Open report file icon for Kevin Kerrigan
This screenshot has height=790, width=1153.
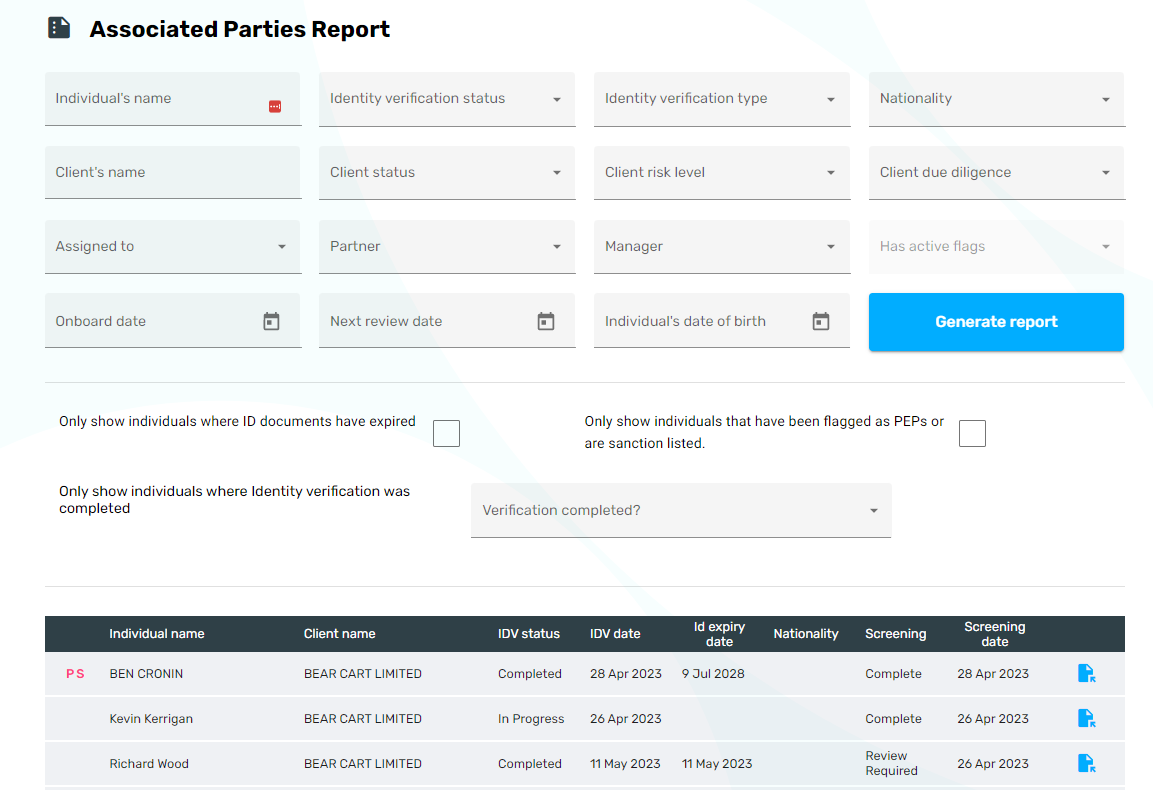[1086, 718]
